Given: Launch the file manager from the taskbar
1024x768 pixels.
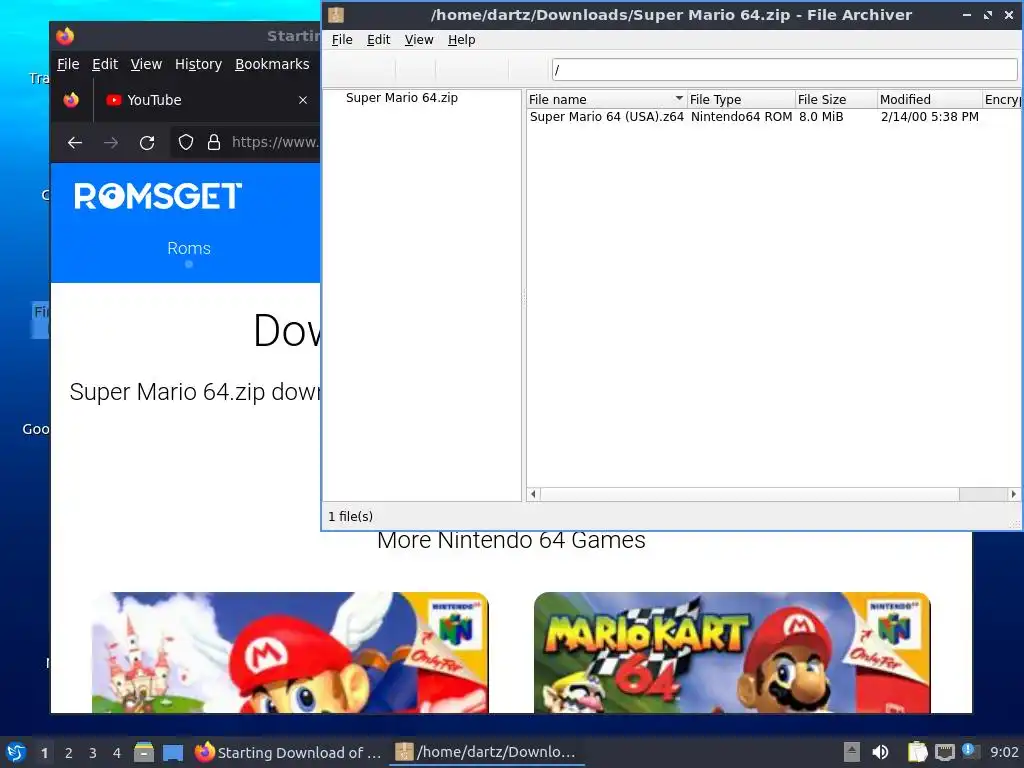Looking at the screenshot, I should click(x=144, y=752).
